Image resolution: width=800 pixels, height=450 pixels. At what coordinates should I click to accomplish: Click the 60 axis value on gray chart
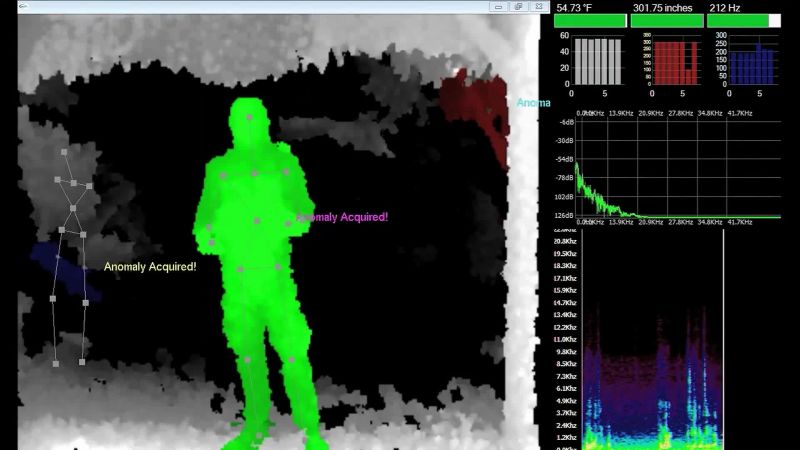(564, 36)
